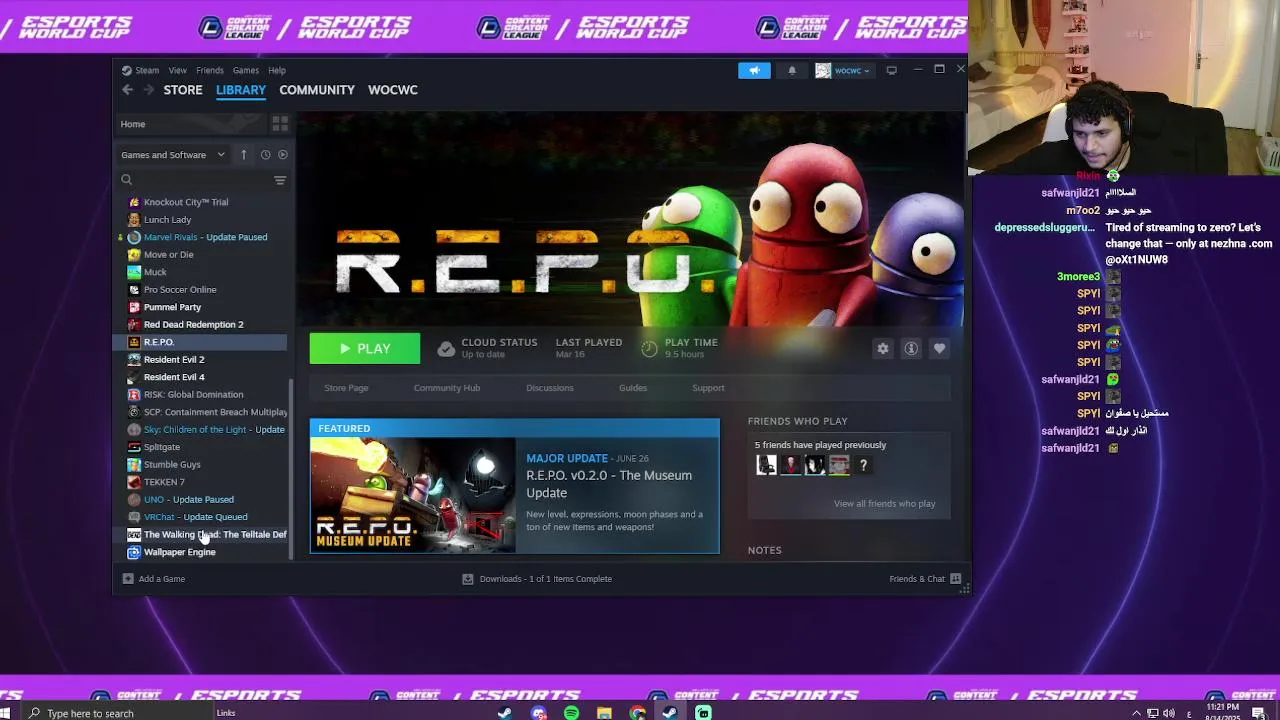Click the Wallpaper Engine icon in list

134,552
